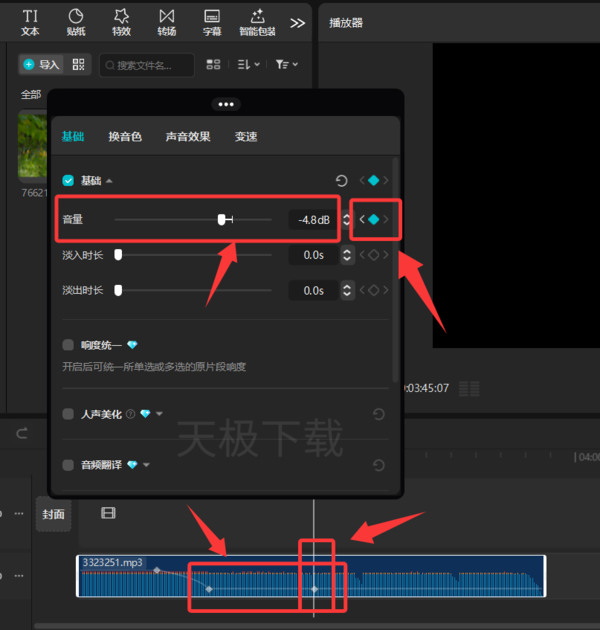
Task: Expand the 人声美化 dropdown arrow
Action: tap(159, 414)
